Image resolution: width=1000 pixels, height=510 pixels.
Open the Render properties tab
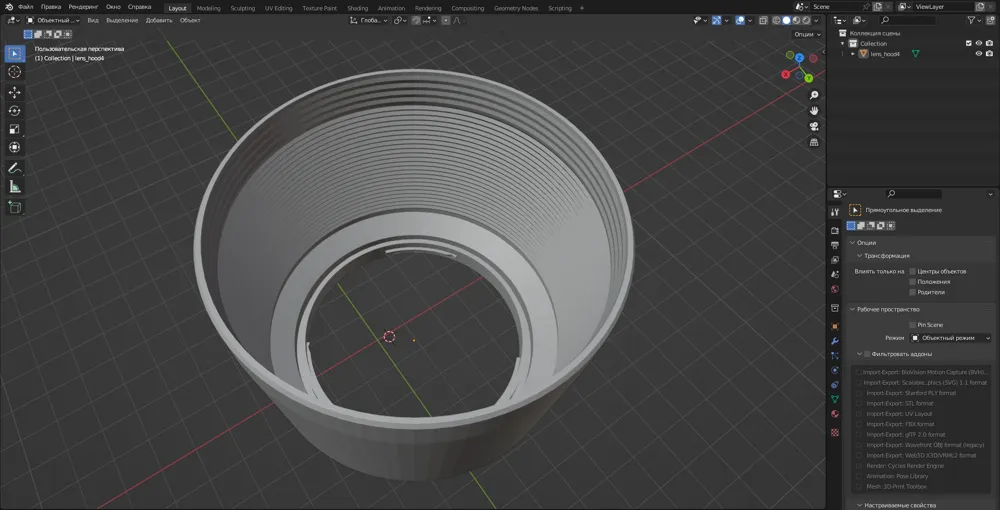click(x=835, y=230)
